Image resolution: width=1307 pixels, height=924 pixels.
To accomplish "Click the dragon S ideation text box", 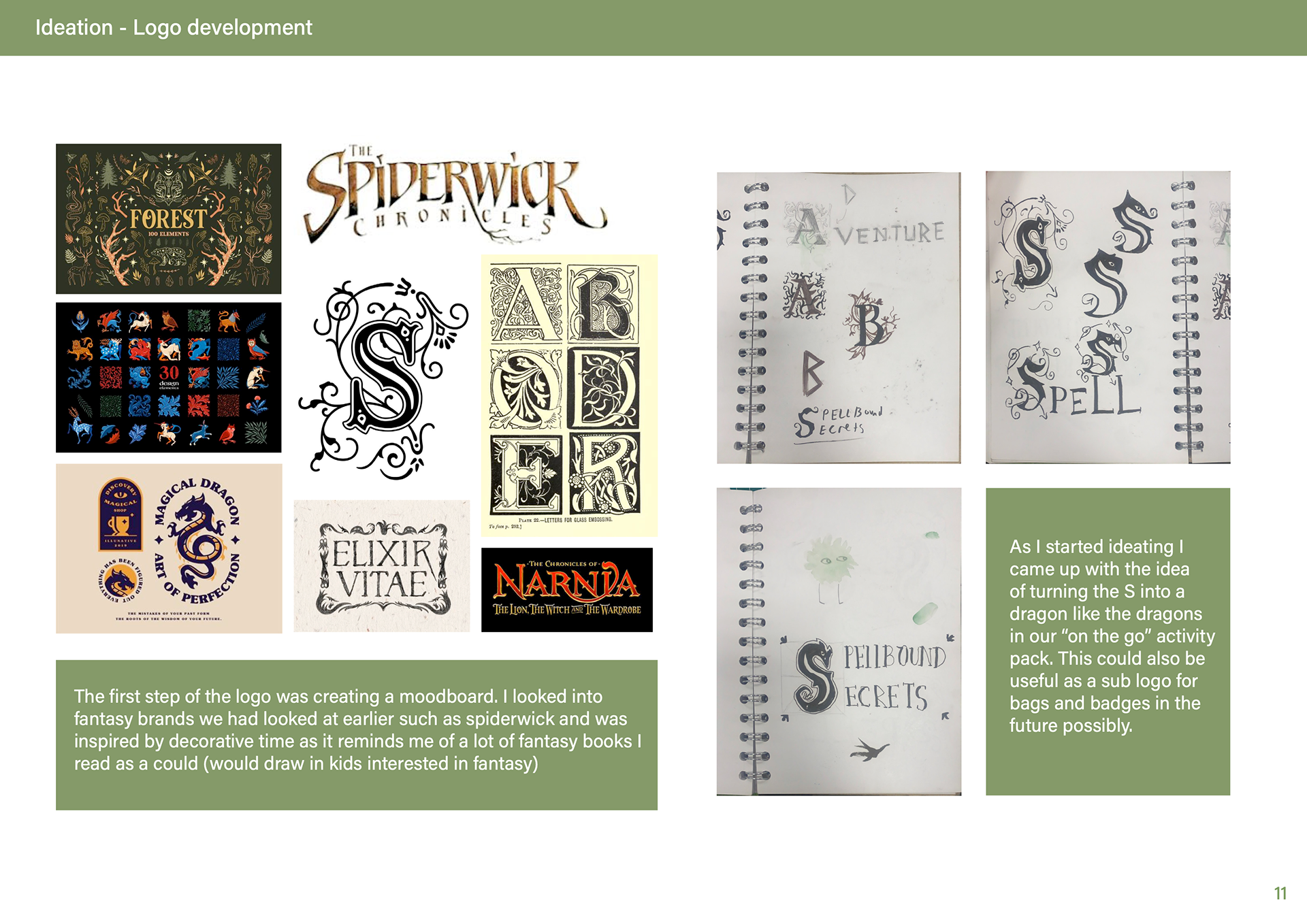I will tap(1108, 642).
